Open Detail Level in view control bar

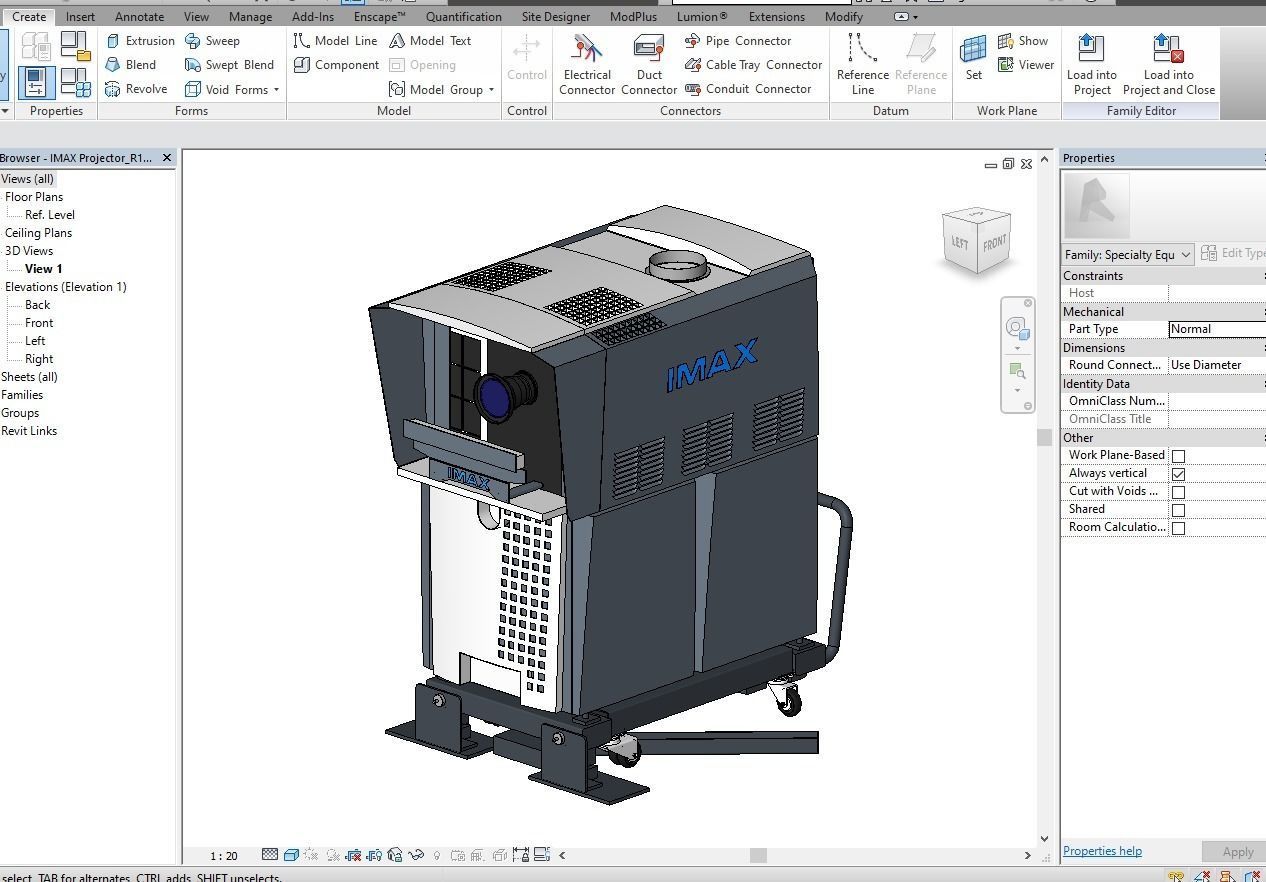(x=270, y=855)
